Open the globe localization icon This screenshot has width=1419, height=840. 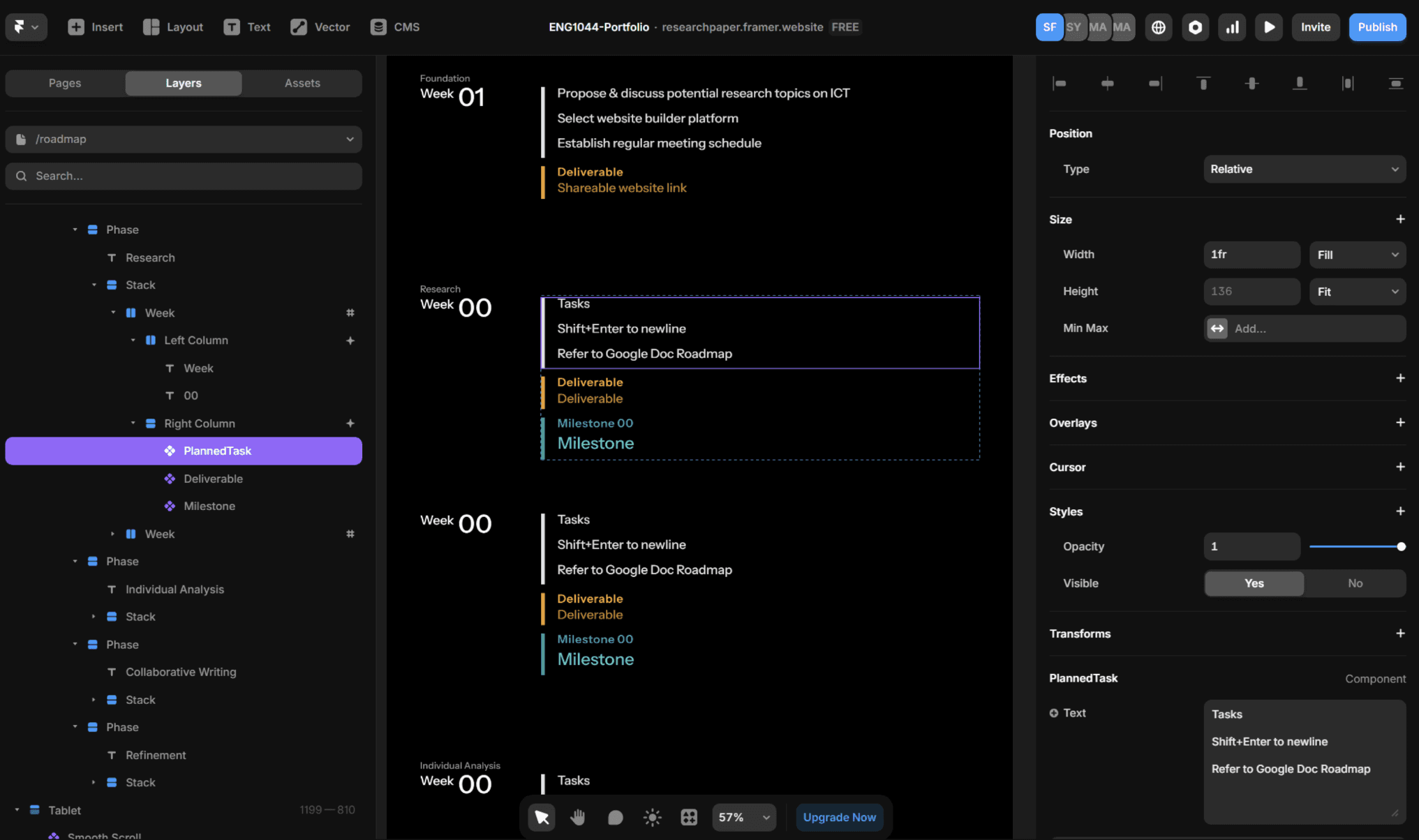1158,27
